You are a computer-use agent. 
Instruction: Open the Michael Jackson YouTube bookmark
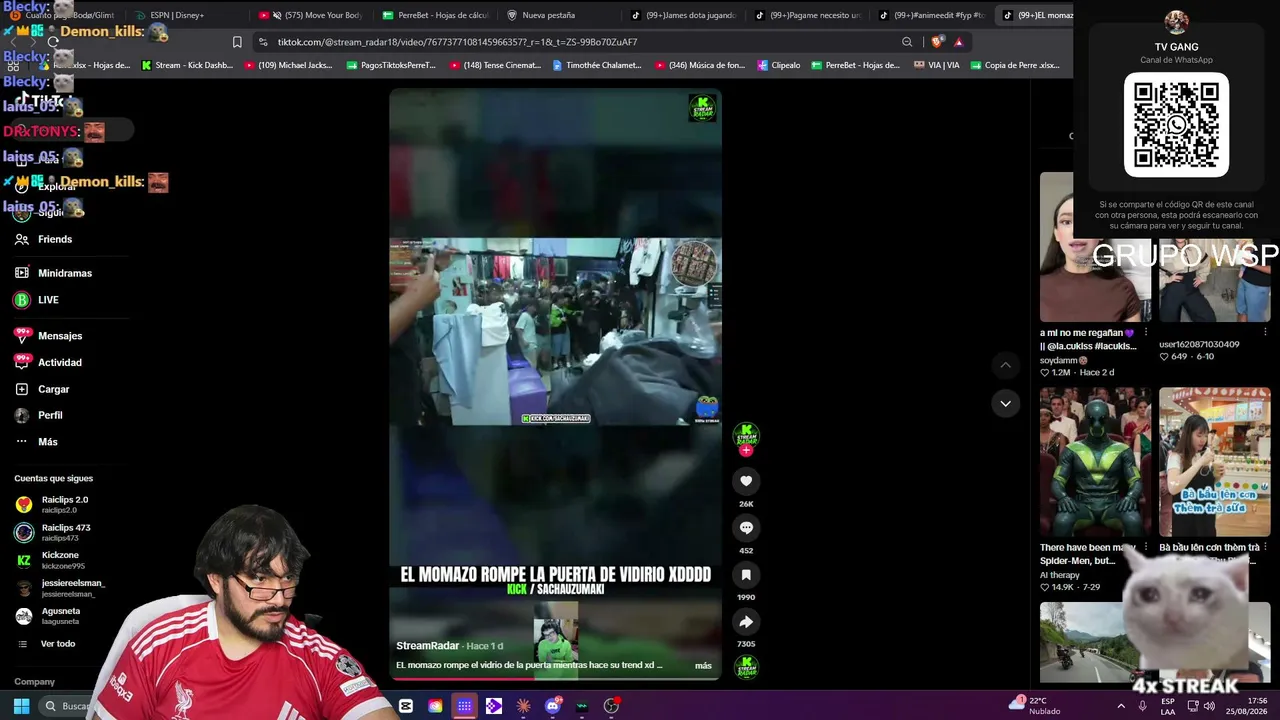(287, 66)
